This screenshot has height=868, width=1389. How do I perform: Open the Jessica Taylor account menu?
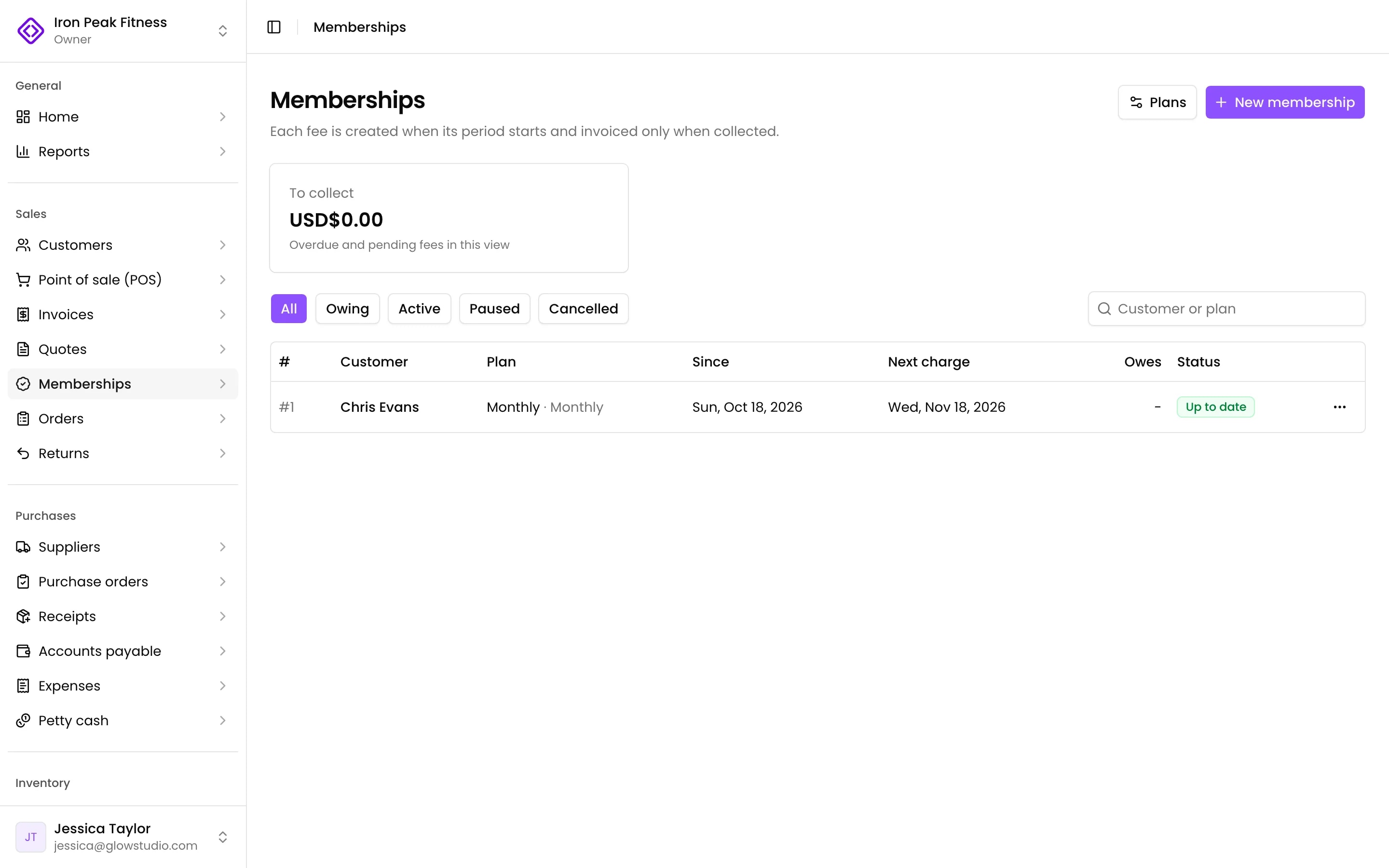tap(123, 837)
